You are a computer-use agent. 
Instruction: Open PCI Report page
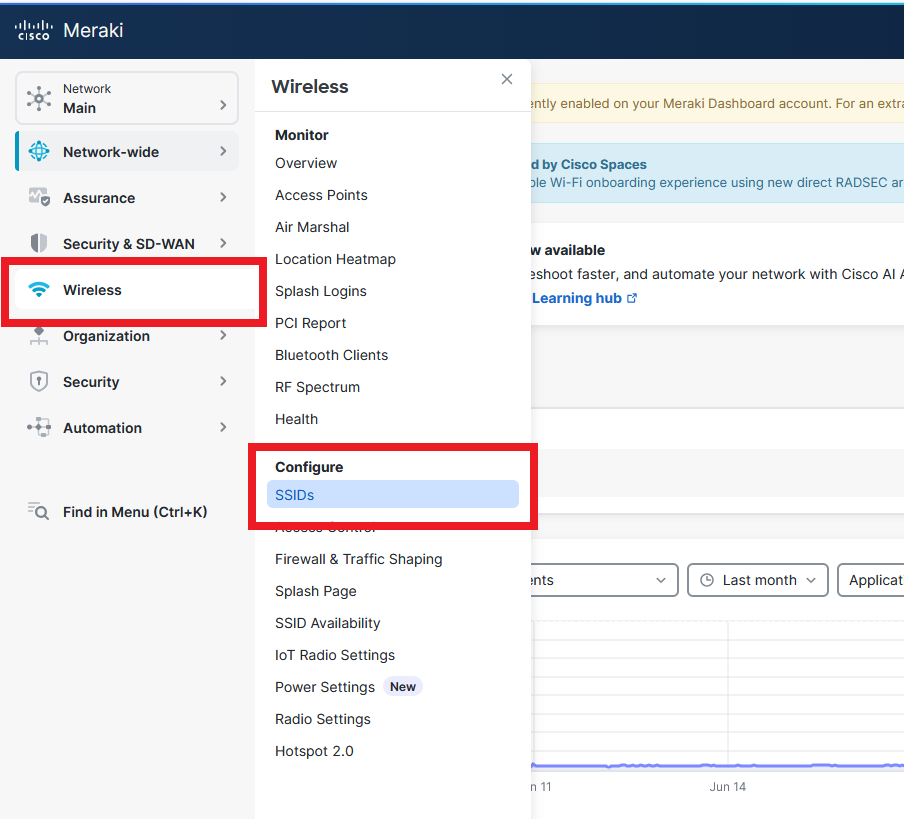pyautogui.click(x=310, y=323)
